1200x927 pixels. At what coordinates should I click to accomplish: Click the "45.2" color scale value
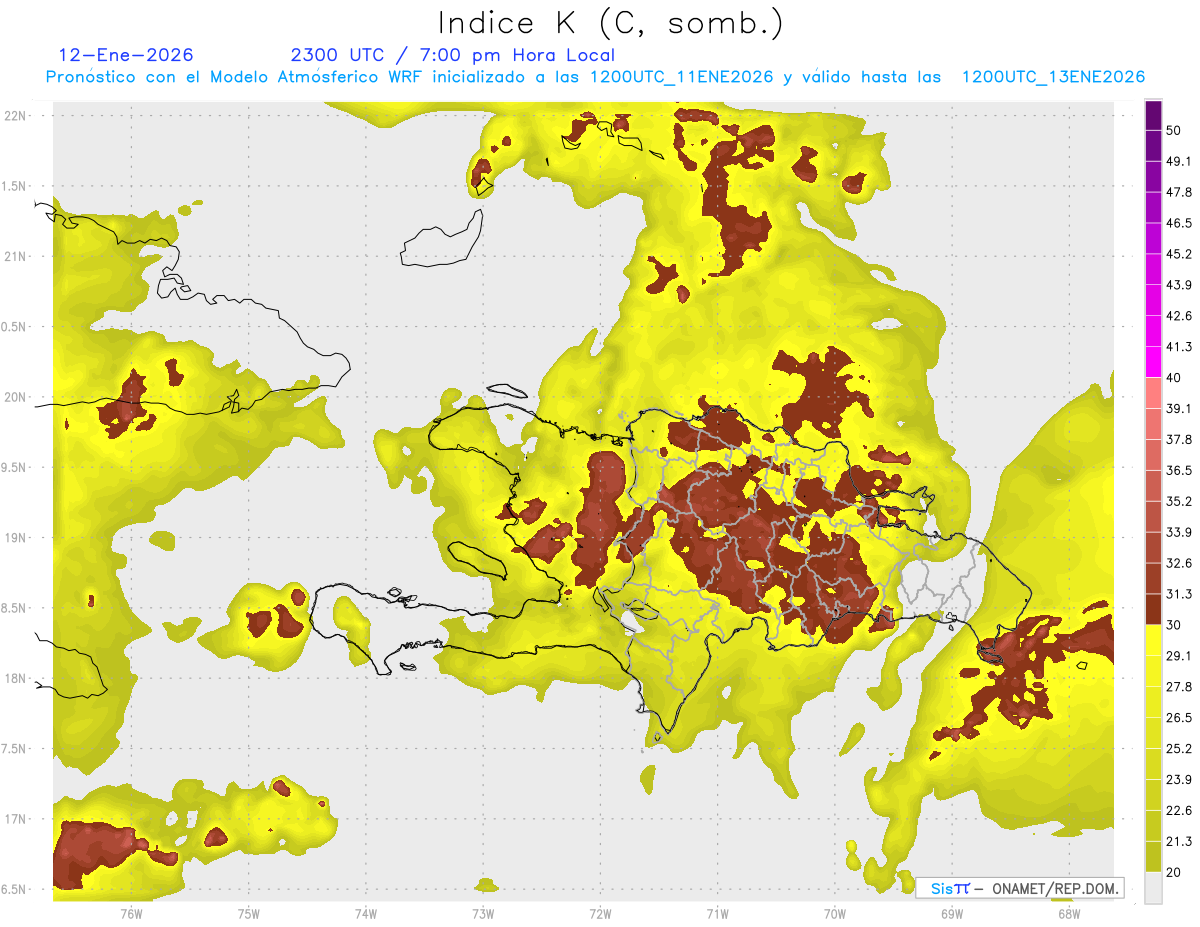(1179, 254)
